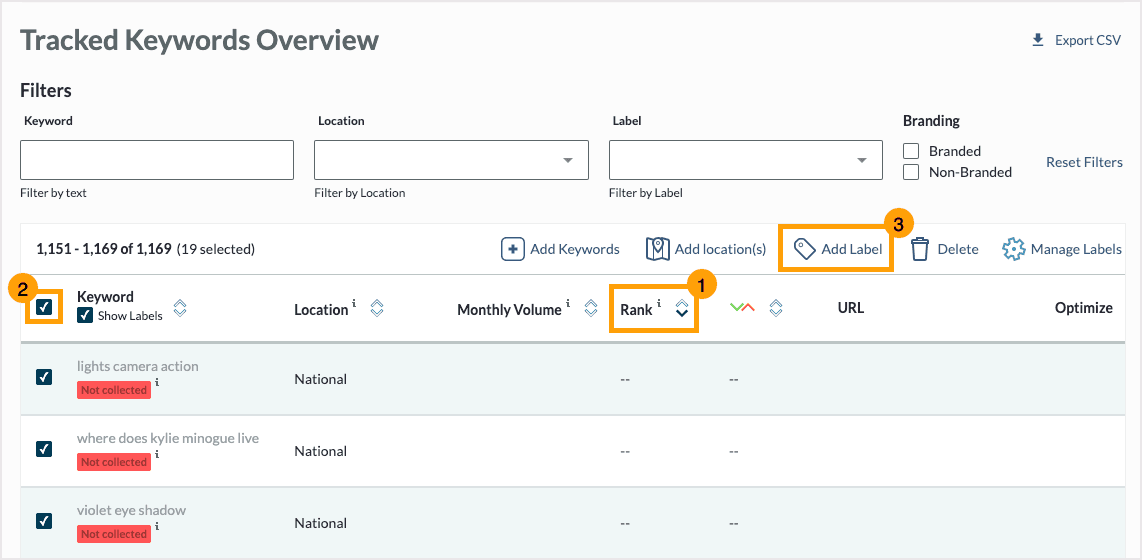Click the Delete trash can icon
1142x560 pixels.
click(x=920, y=249)
